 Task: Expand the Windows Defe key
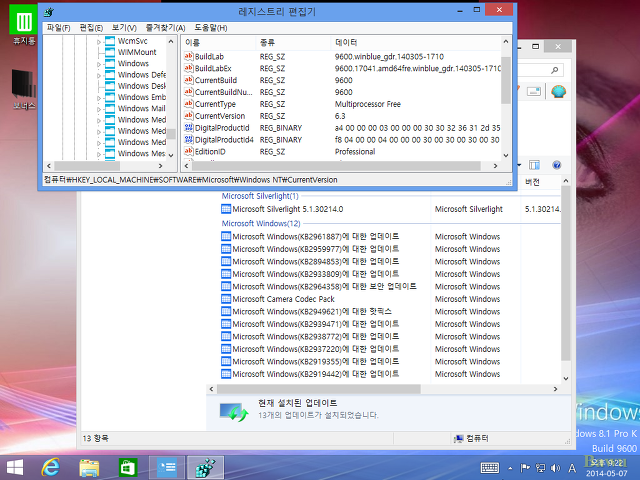pos(99,76)
